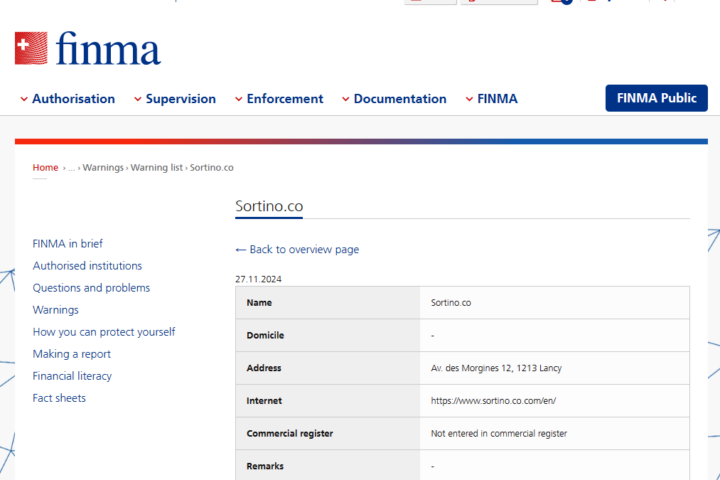720x480 pixels.
Task: Open Warning list breadcrumb
Action: coord(157,168)
